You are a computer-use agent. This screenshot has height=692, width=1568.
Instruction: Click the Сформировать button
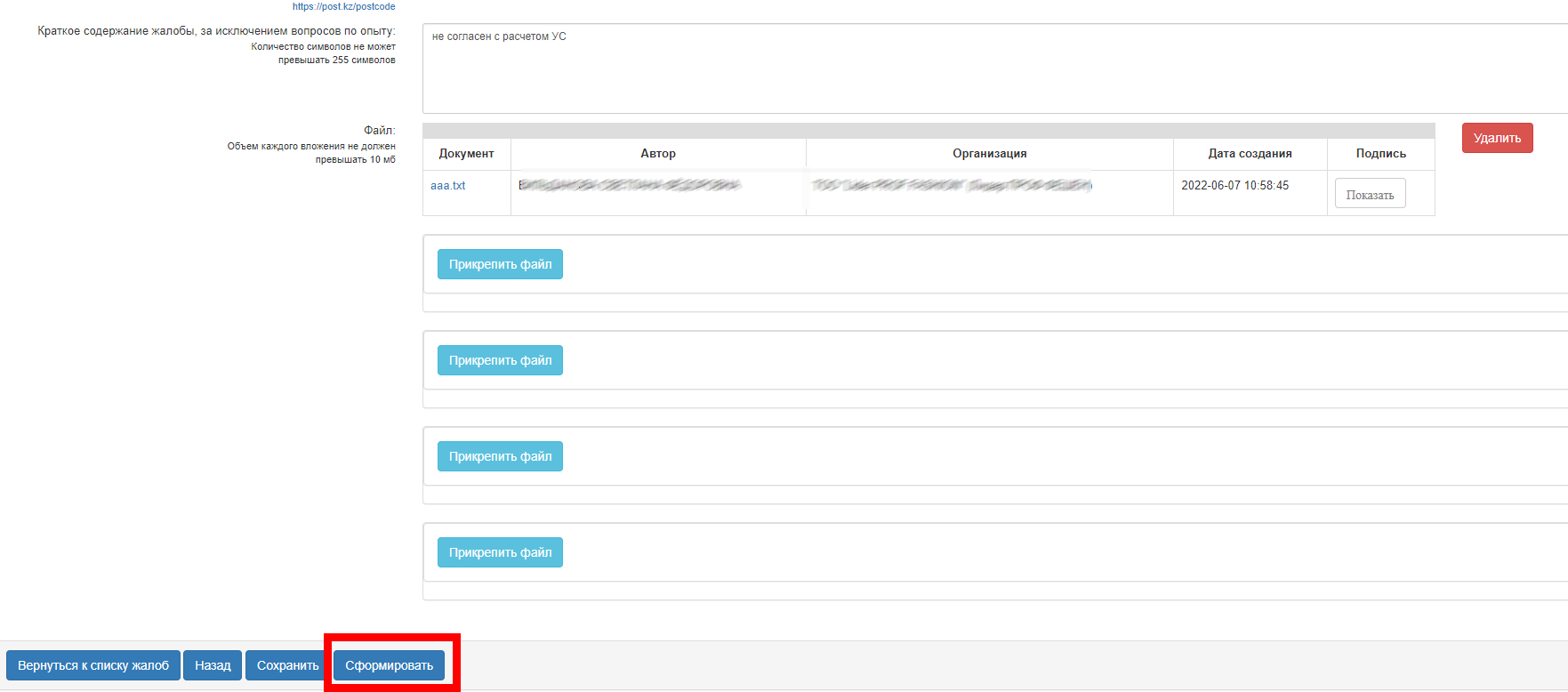(x=389, y=665)
